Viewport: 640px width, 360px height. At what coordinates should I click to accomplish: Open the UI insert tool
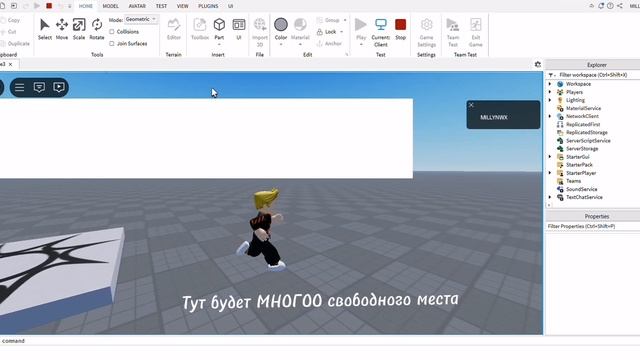(x=239, y=29)
